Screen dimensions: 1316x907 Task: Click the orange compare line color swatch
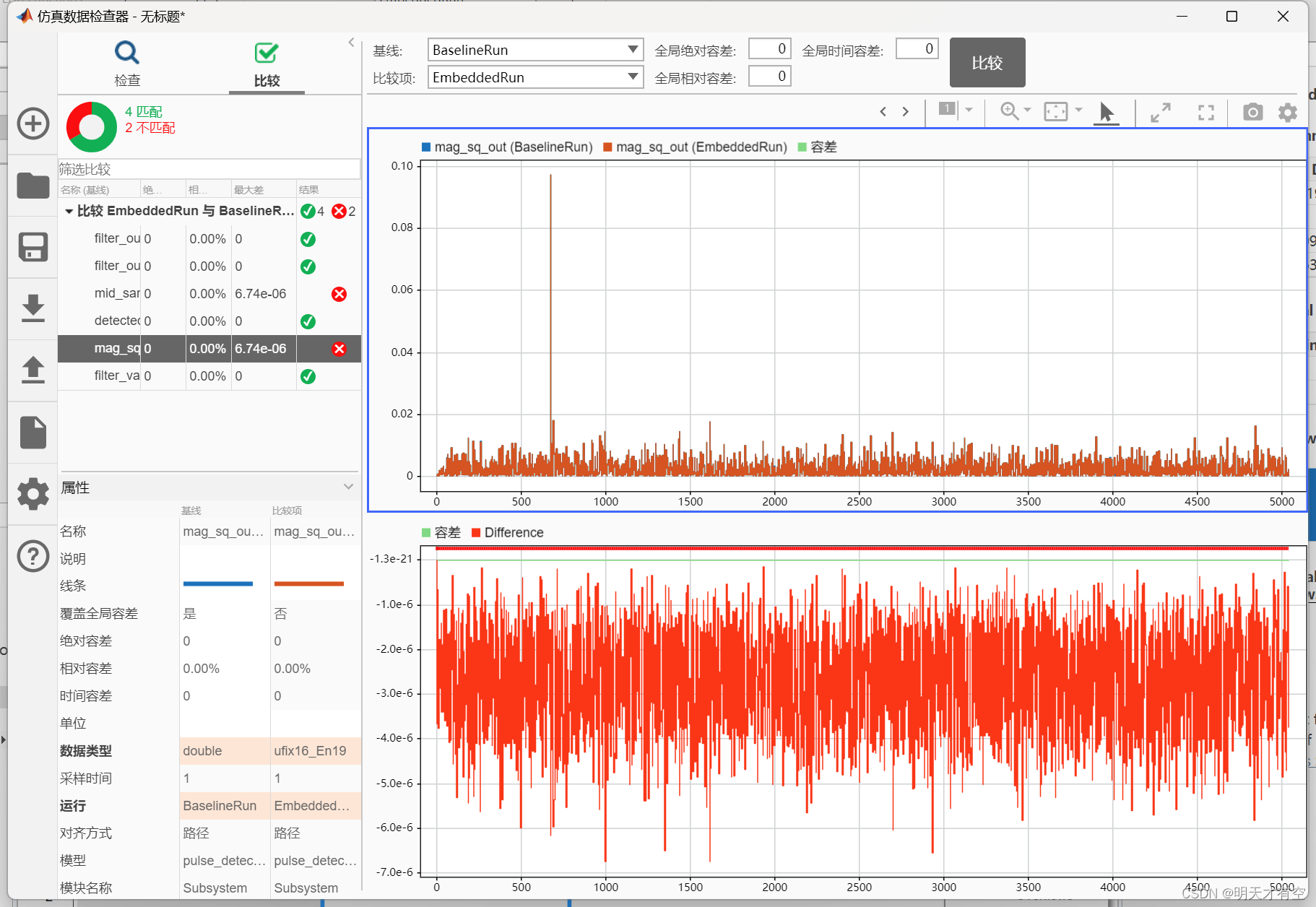click(x=309, y=584)
